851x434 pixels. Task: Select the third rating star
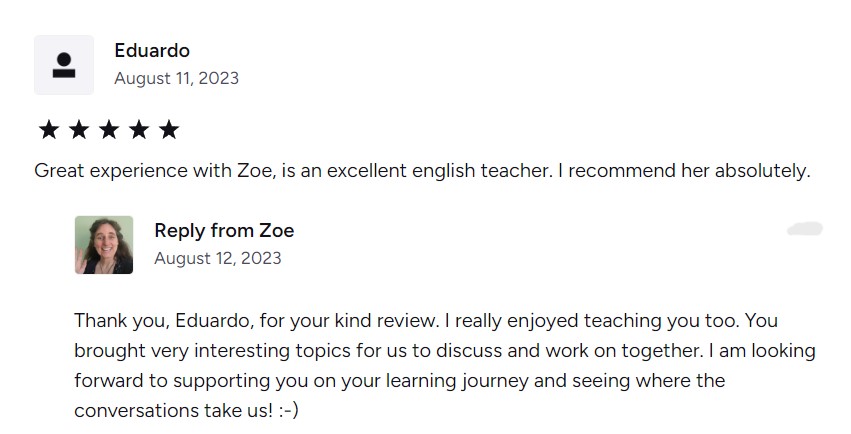coord(108,129)
